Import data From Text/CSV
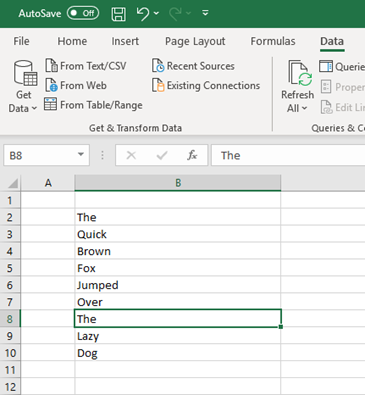This screenshot has height=395, width=365. coord(86,66)
